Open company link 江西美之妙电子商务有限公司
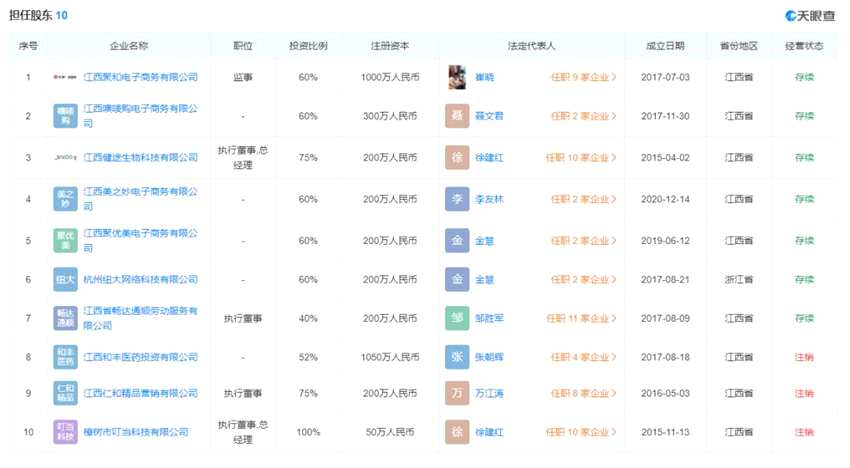The width and height of the screenshot is (850, 468). [140, 199]
